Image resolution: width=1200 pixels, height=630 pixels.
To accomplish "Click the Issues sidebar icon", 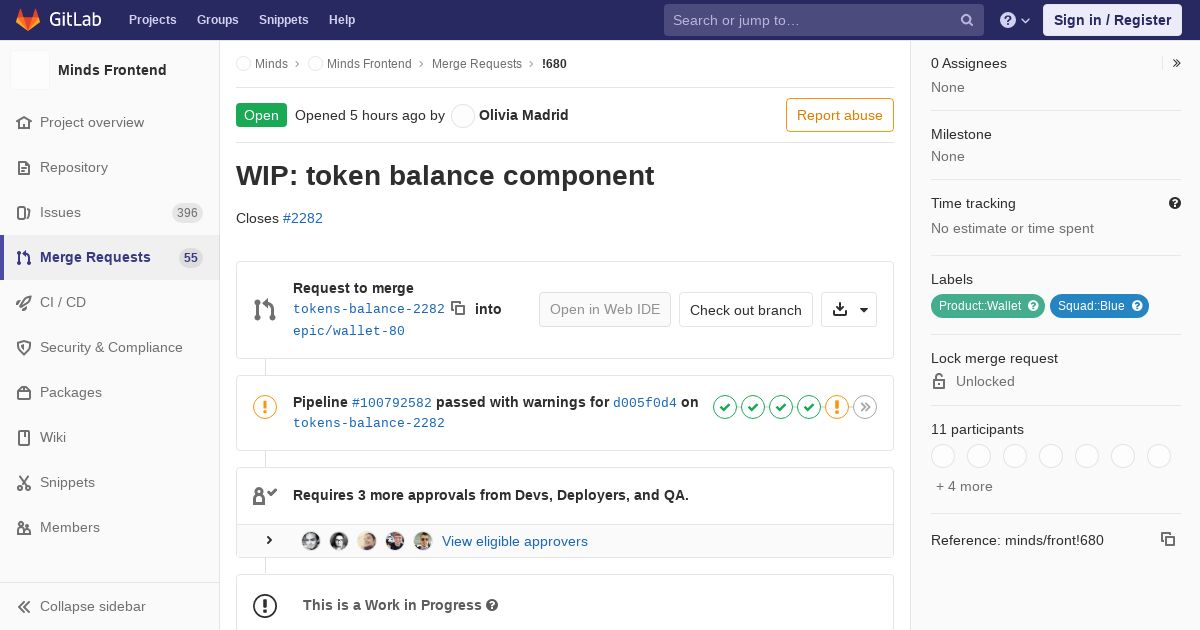I will (x=24, y=212).
